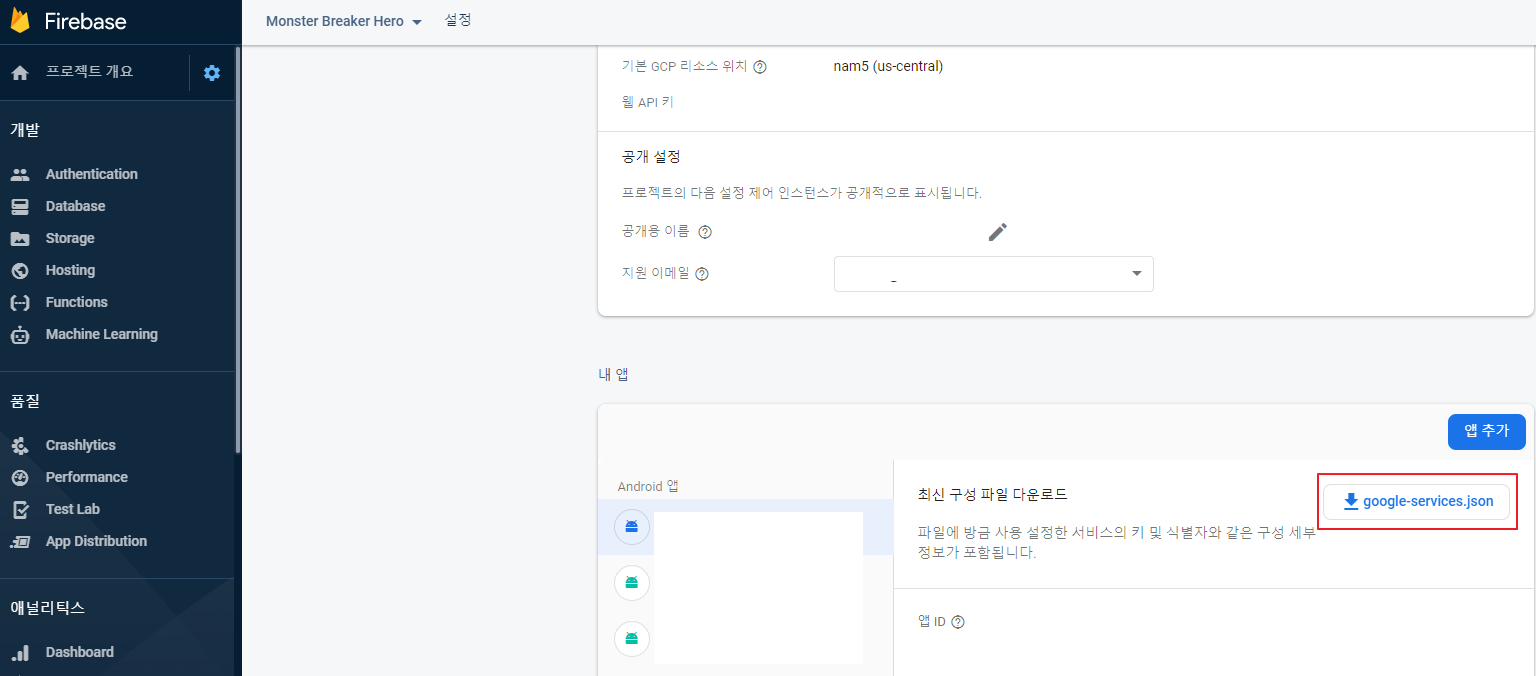The image size is (1536, 676).
Task: Click the Authentication people icon
Action: [x=20, y=174]
